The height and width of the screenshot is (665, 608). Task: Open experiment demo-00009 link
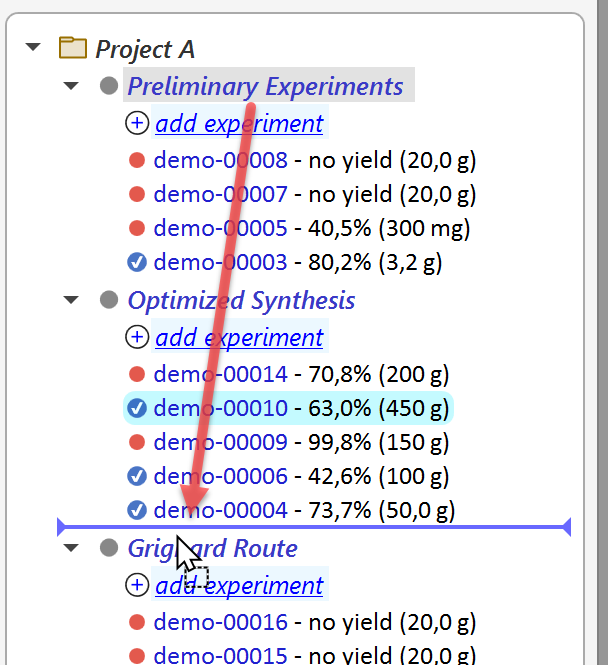pyautogui.click(x=220, y=442)
